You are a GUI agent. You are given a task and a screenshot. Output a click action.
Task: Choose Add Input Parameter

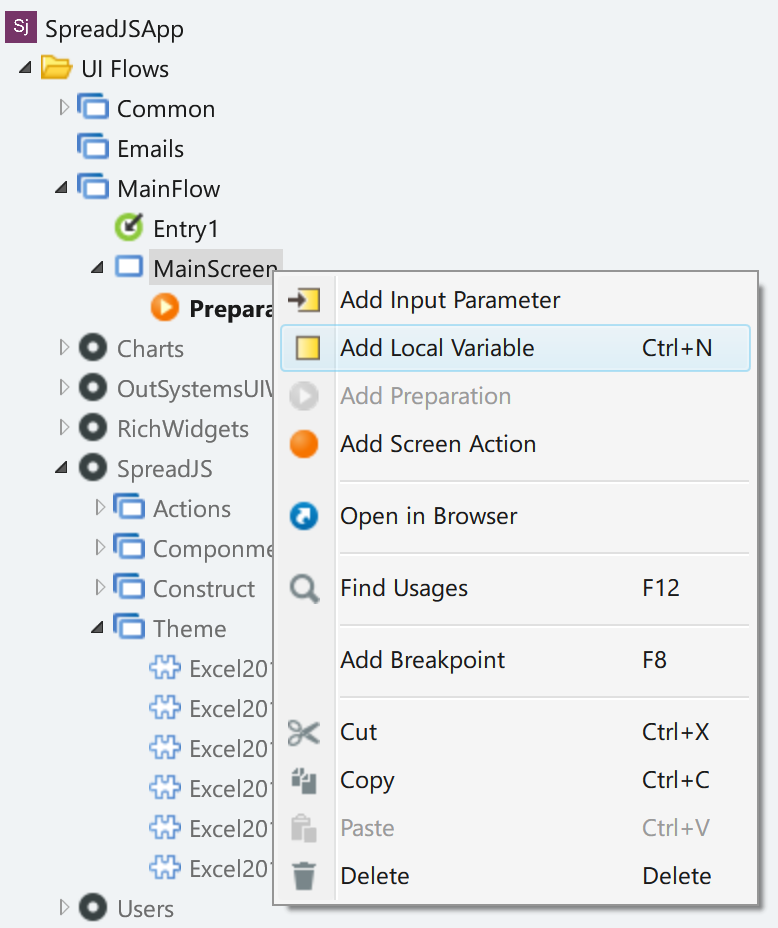pos(515,300)
